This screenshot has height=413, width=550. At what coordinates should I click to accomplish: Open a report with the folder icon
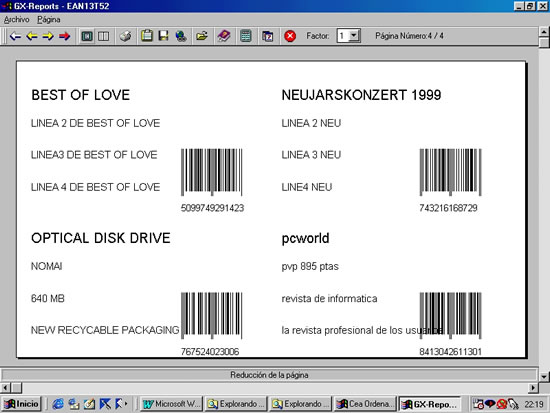202,36
